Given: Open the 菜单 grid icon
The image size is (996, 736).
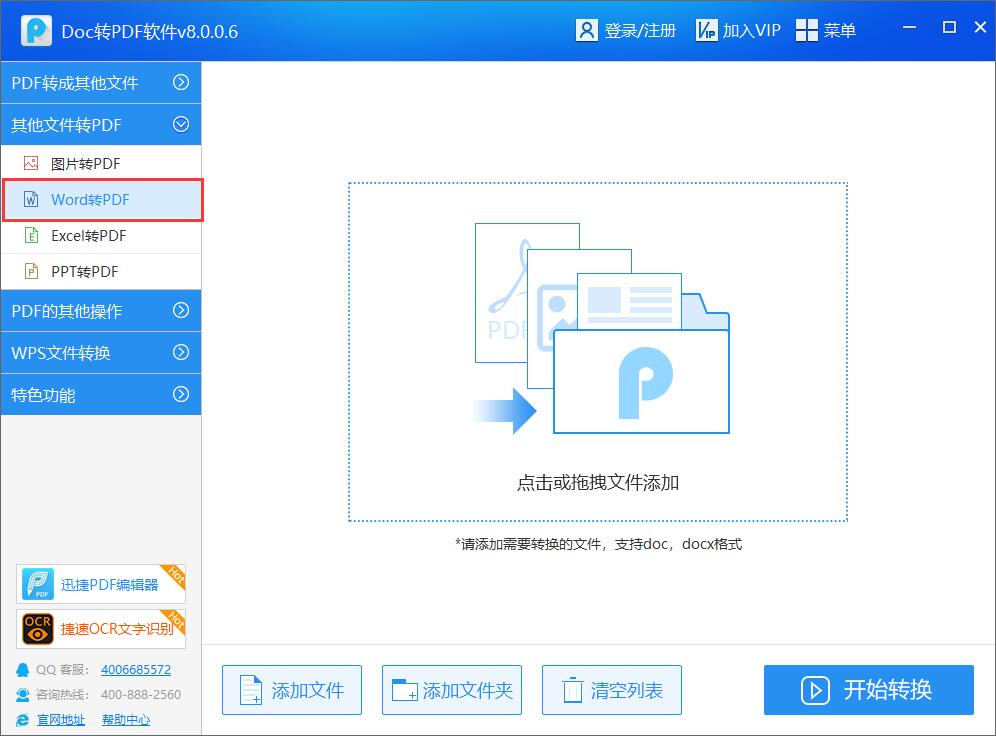Looking at the screenshot, I should point(806,29).
